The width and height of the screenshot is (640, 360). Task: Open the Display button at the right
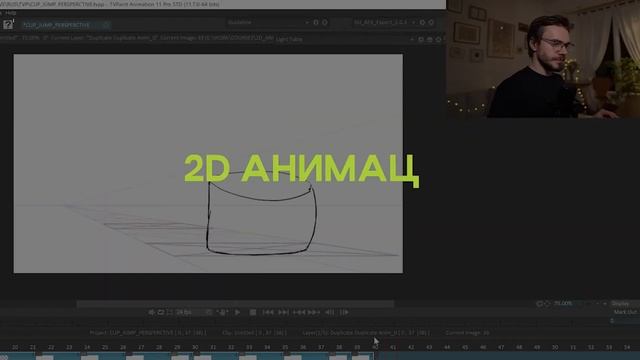pos(624,304)
